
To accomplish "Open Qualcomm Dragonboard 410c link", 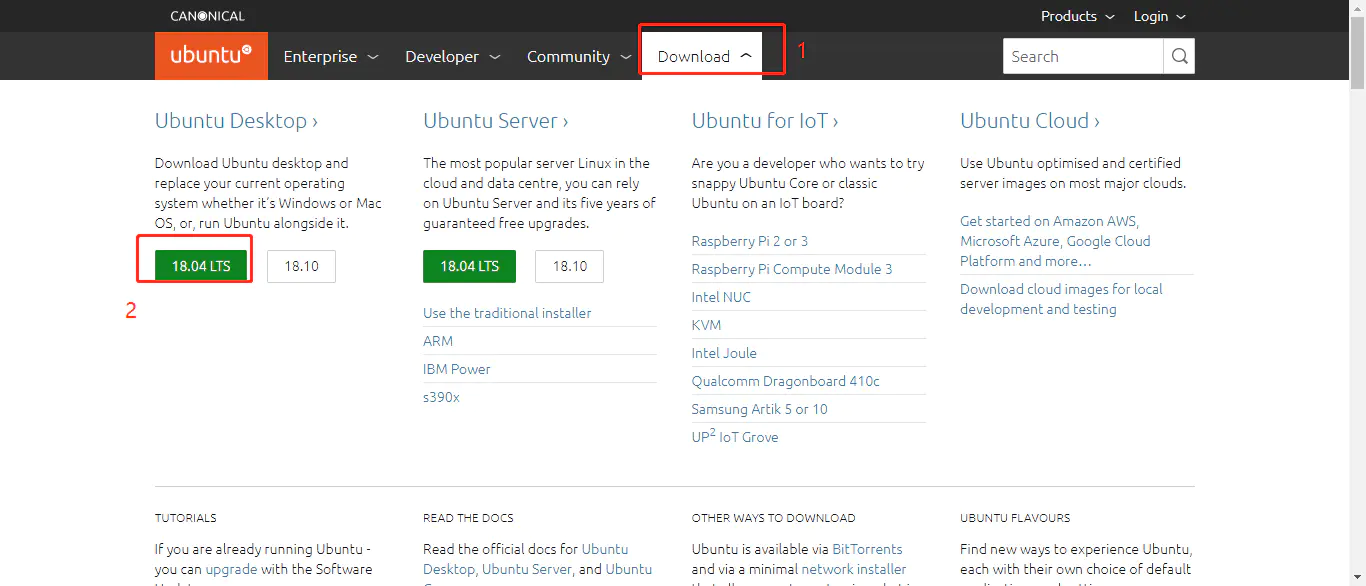I will (x=786, y=381).
